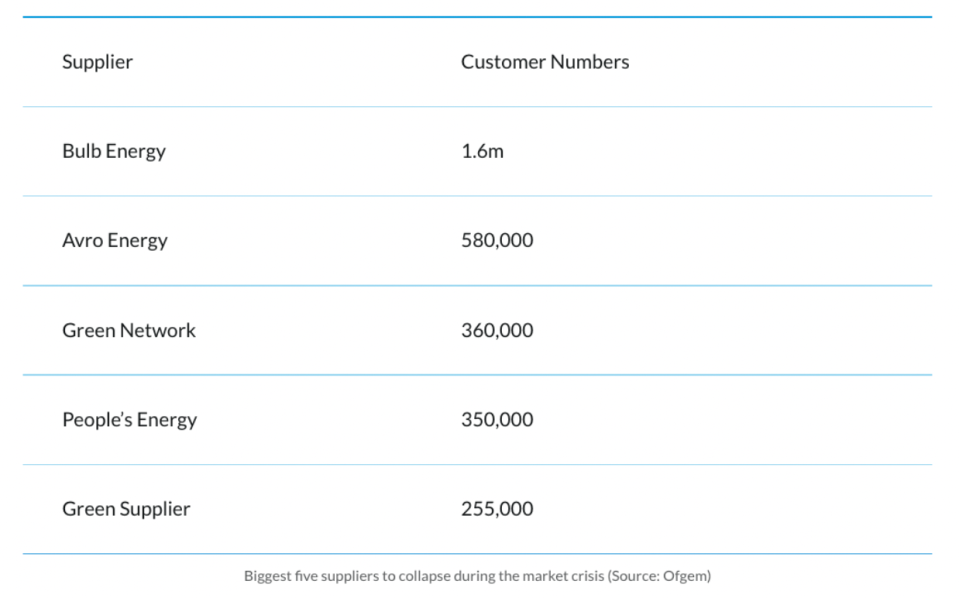
Task: Click the 1.6m customer value
Action: coord(482,151)
